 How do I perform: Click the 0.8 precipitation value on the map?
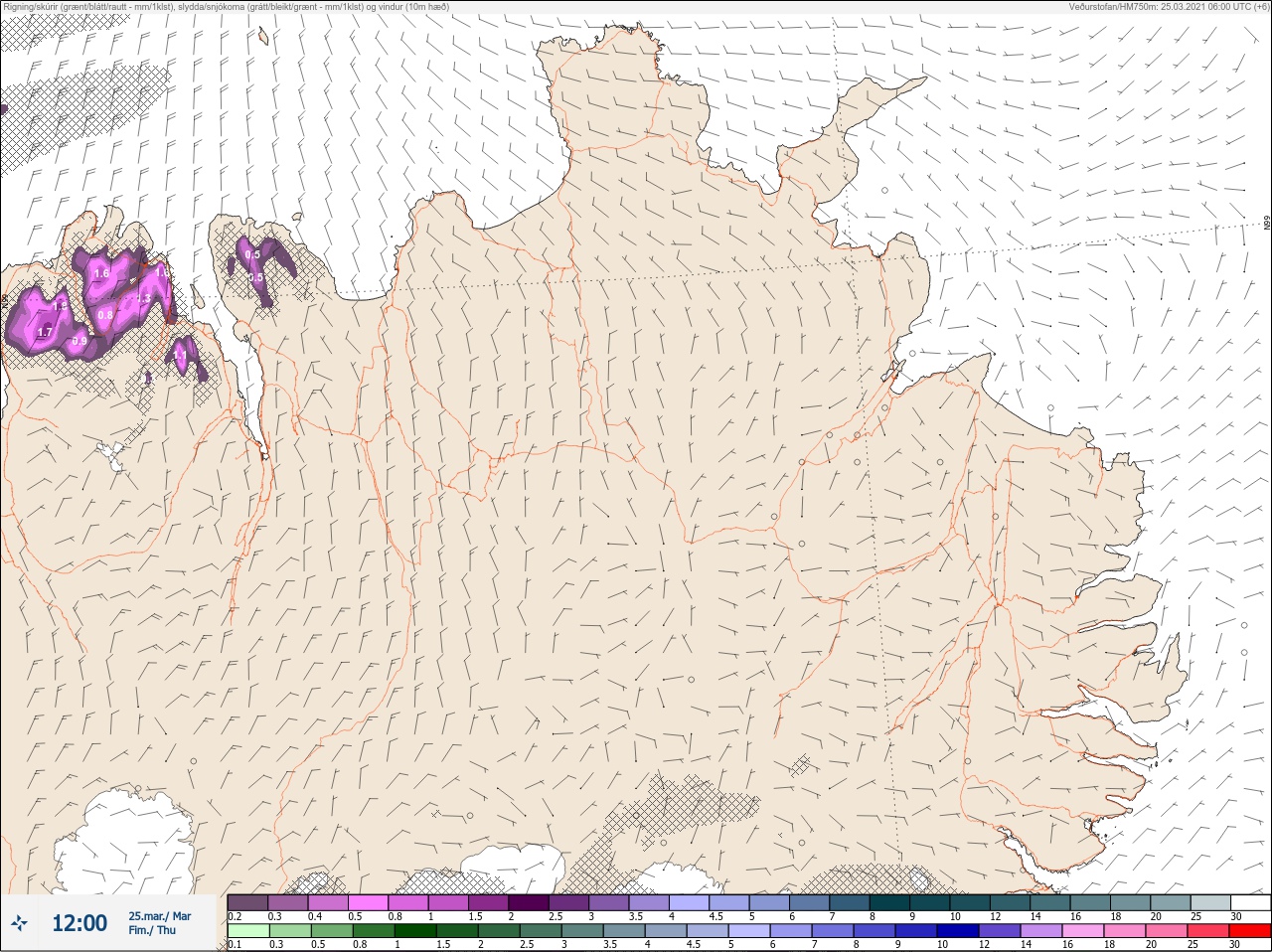(x=105, y=315)
